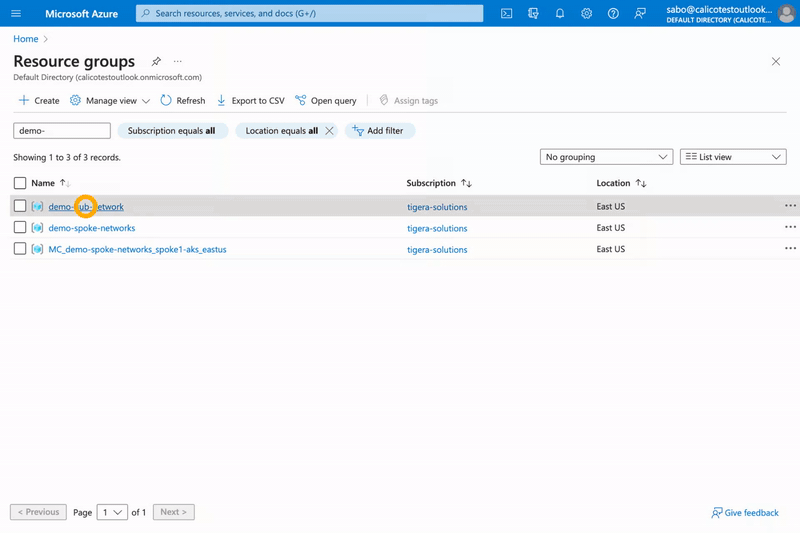
Task: Click Open query toolbar button
Action: click(x=326, y=100)
